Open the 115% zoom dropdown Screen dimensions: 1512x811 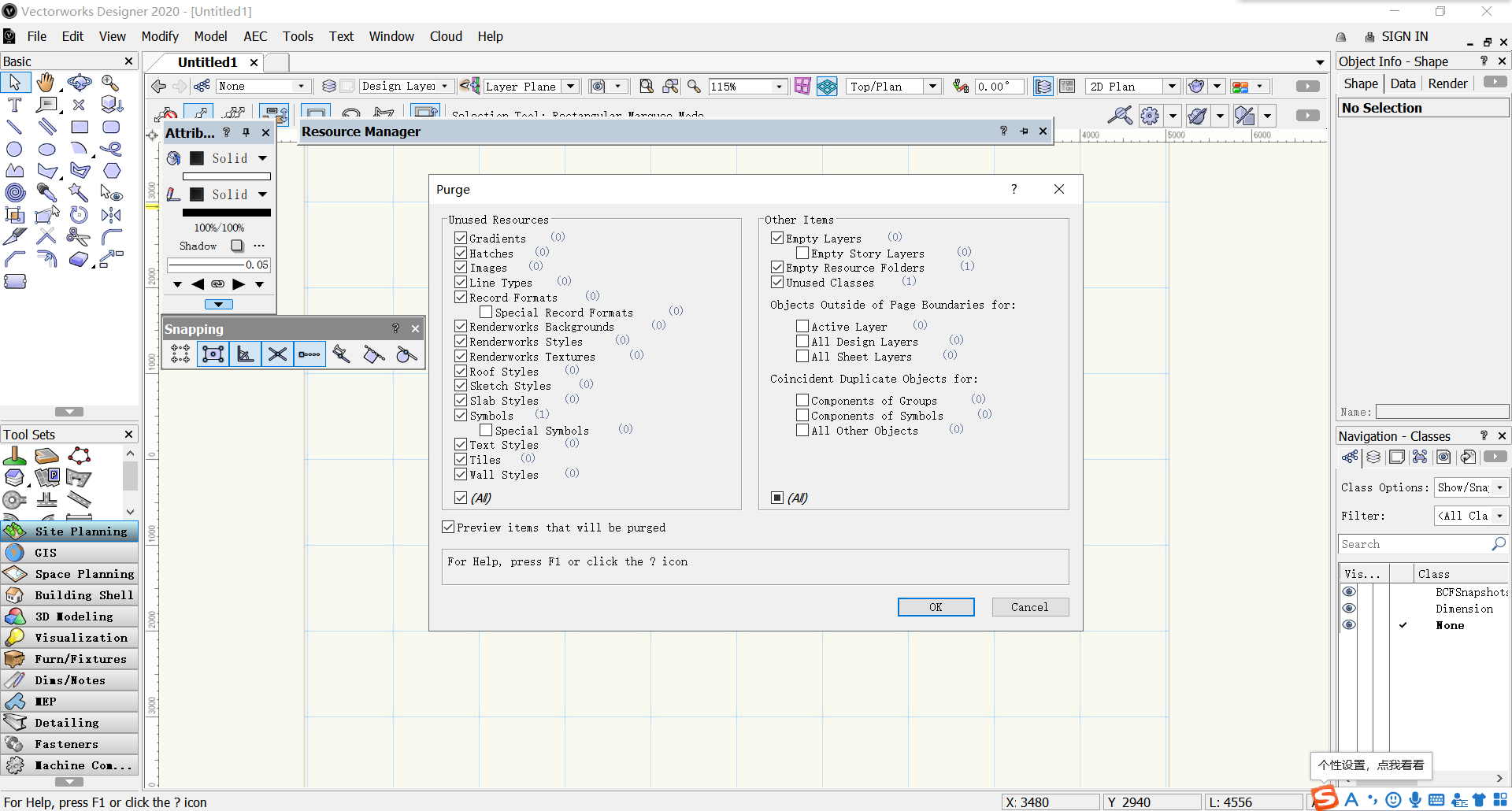coord(747,86)
